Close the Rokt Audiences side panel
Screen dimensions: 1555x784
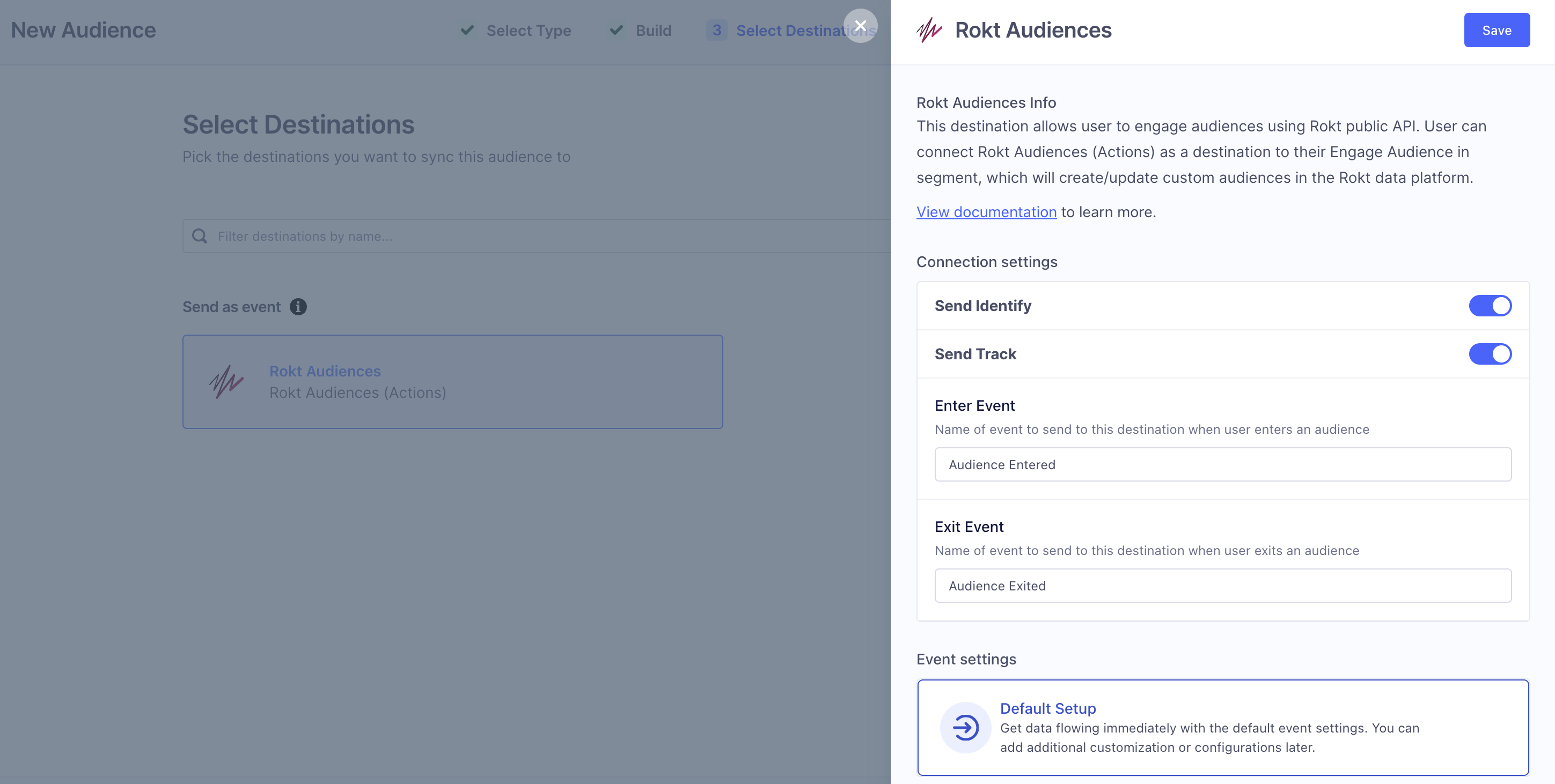[860, 26]
